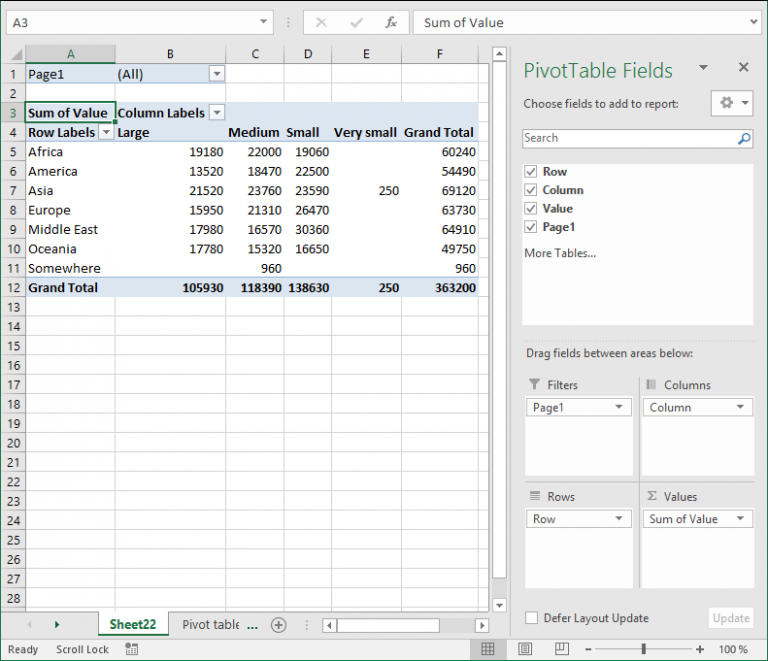Select the Middle East Small value 30360

[308, 230]
